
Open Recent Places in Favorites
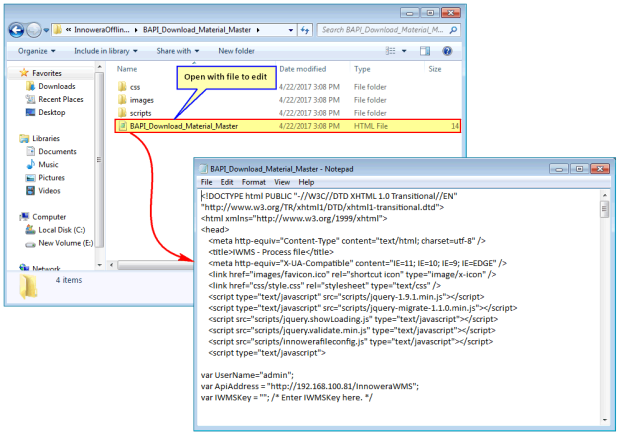[x=54, y=99]
